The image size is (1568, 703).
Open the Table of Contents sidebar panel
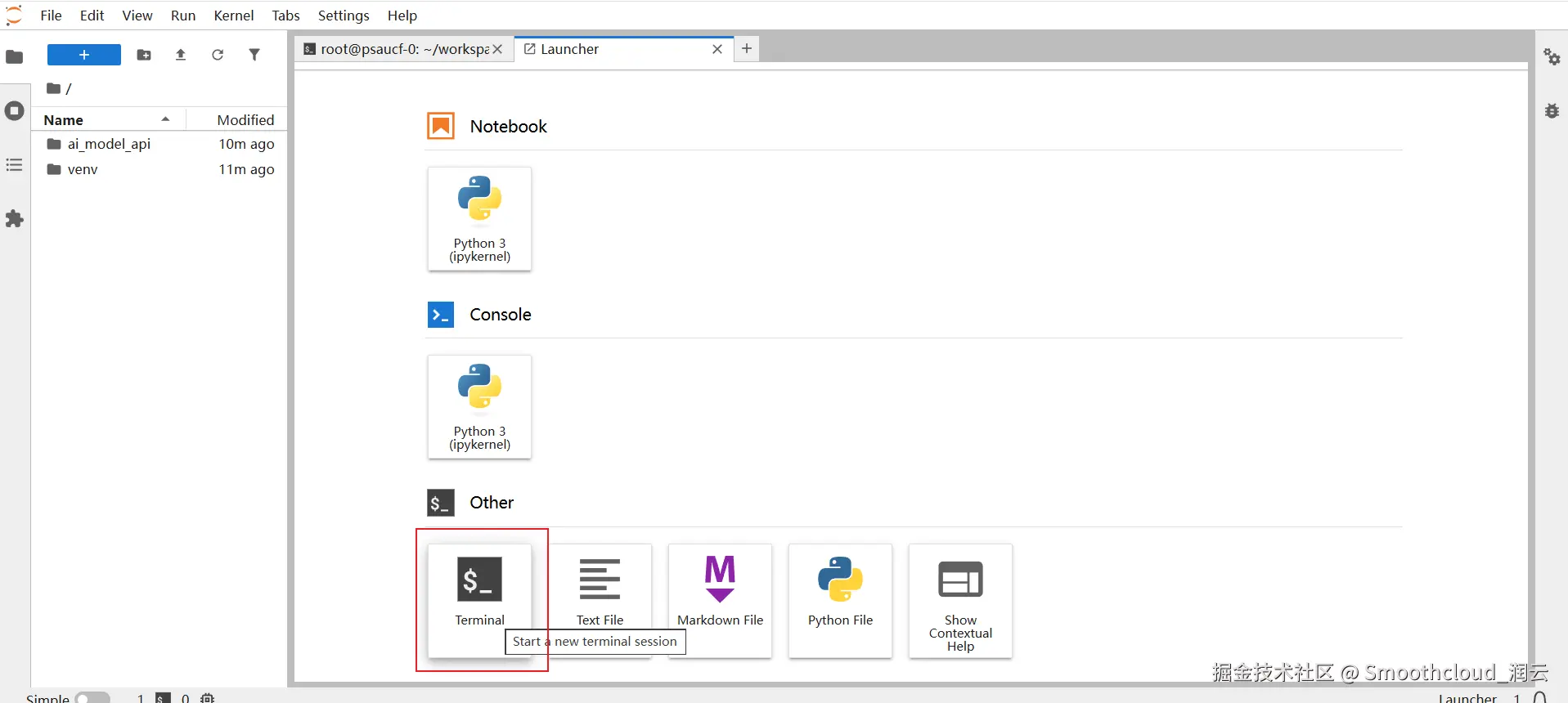pos(14,165)
